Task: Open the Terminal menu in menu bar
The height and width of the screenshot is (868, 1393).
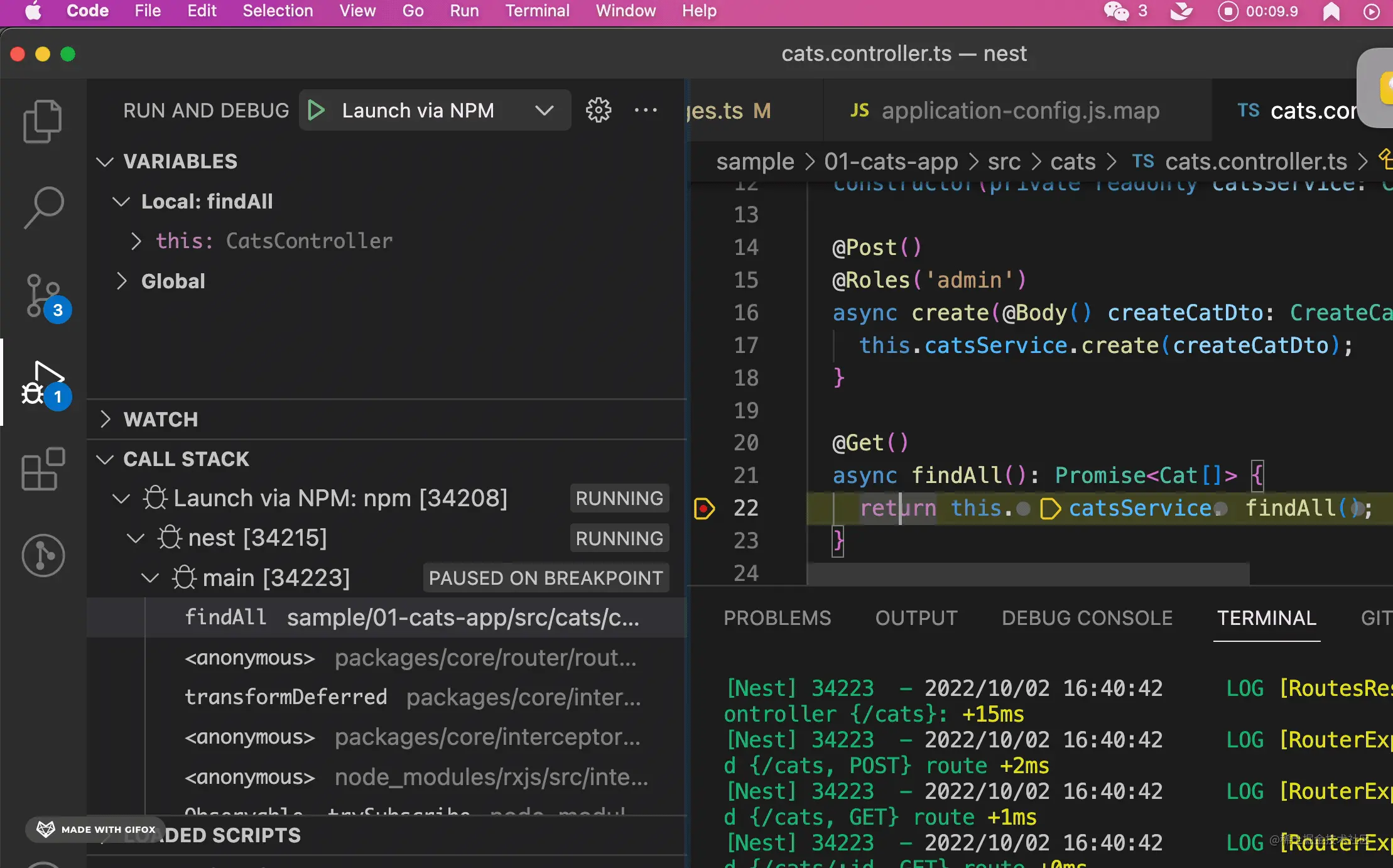Action: [x=537, y=11]
